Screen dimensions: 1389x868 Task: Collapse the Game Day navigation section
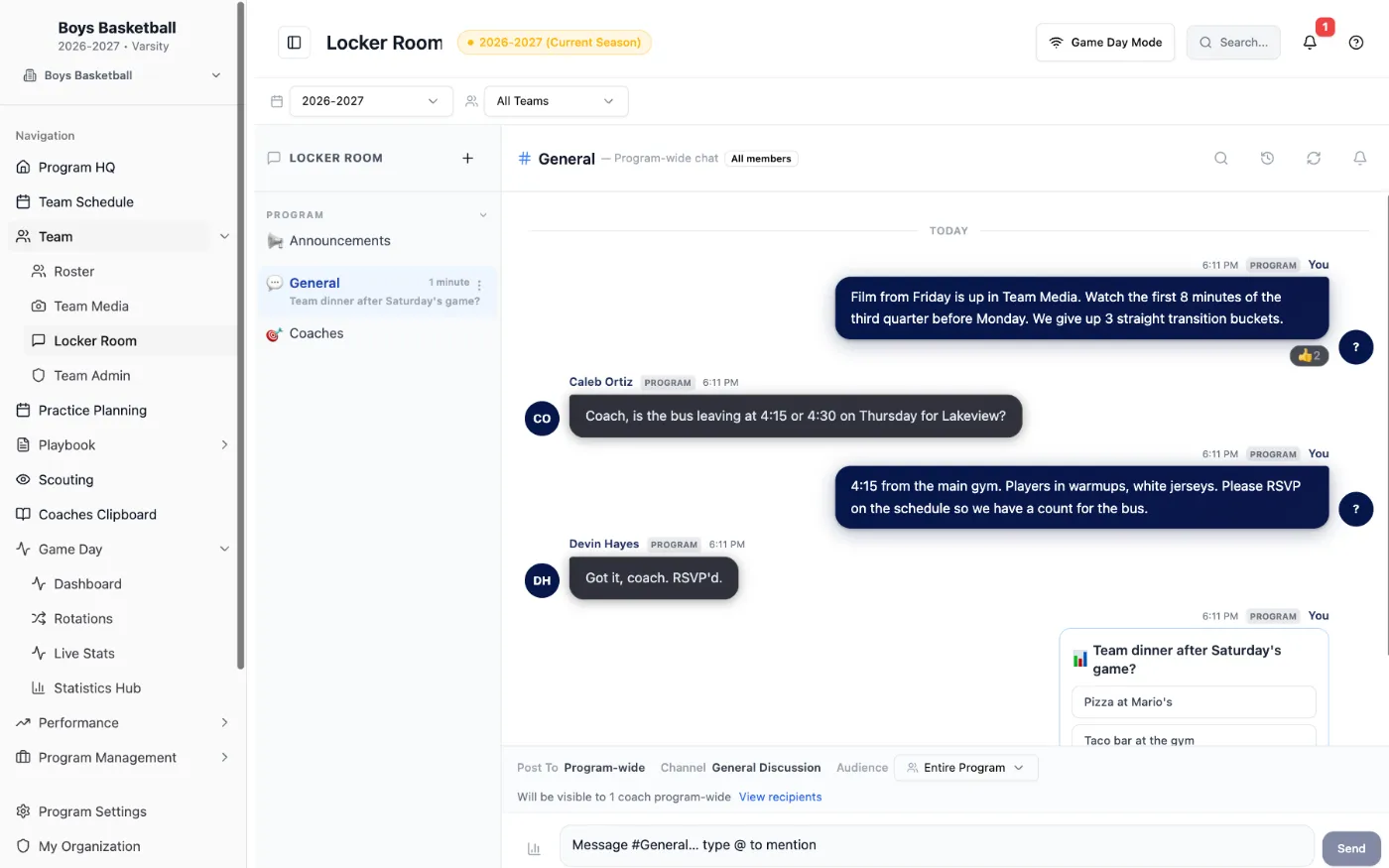click(224, 549)
